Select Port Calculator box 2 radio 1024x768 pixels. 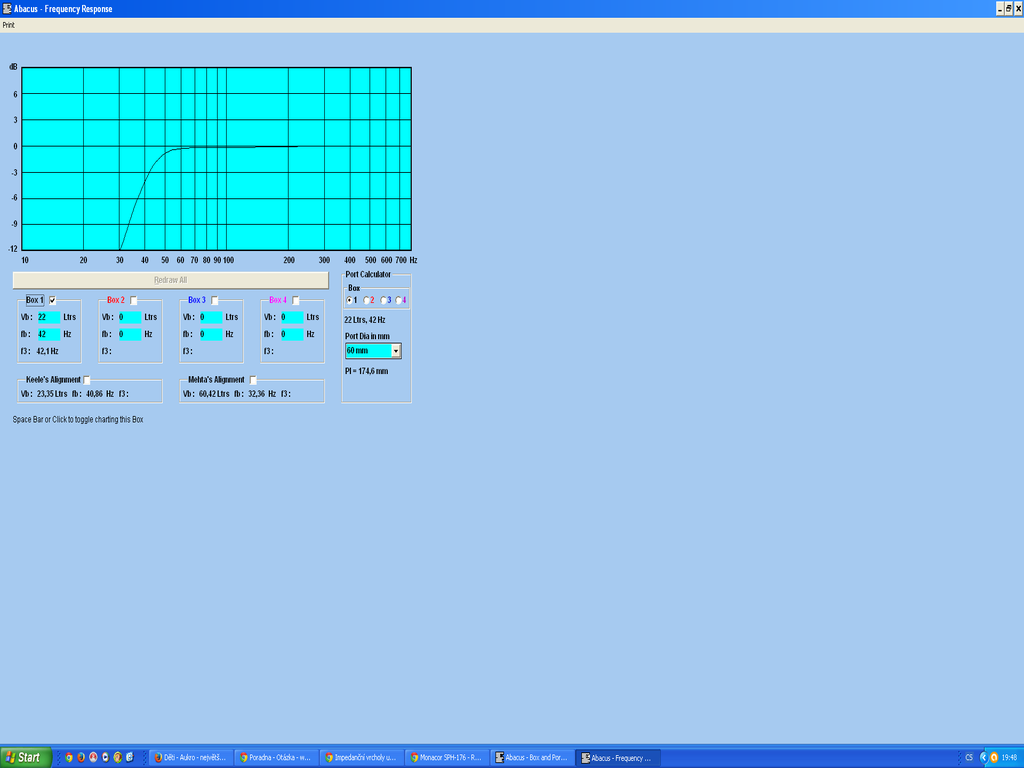pyautogui.click(x=366, y=300)
